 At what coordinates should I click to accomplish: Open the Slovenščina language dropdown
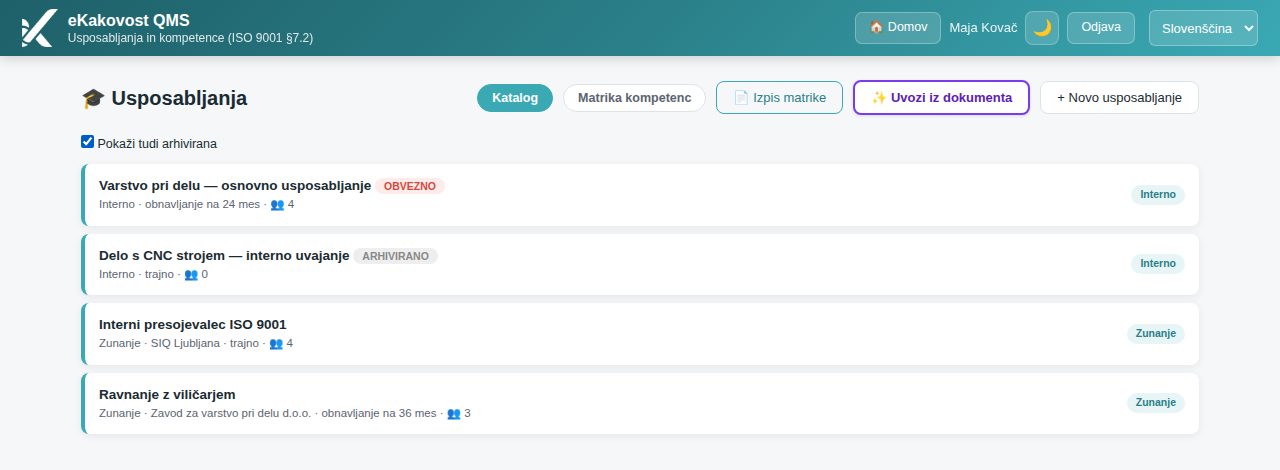[1204, 28]
